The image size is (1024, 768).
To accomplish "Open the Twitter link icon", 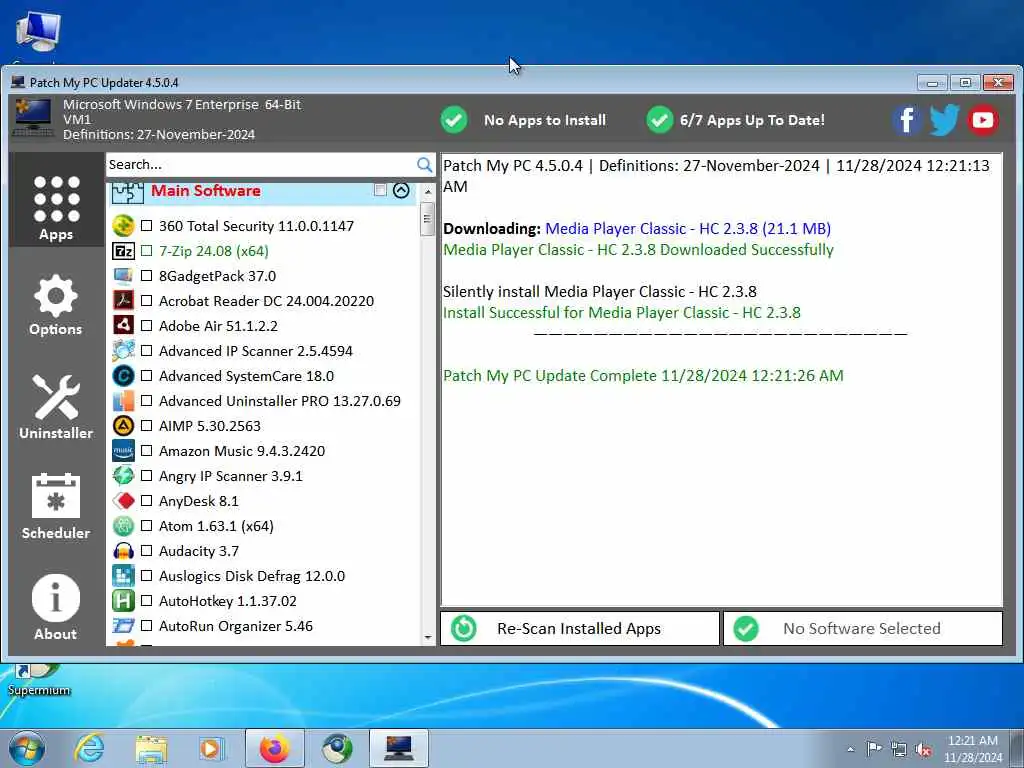I will point(944,120).
